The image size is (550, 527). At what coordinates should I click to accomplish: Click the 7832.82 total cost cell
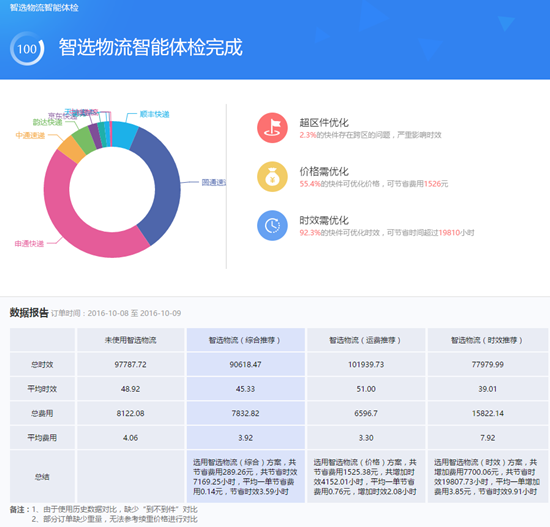[x=246, y=413]
